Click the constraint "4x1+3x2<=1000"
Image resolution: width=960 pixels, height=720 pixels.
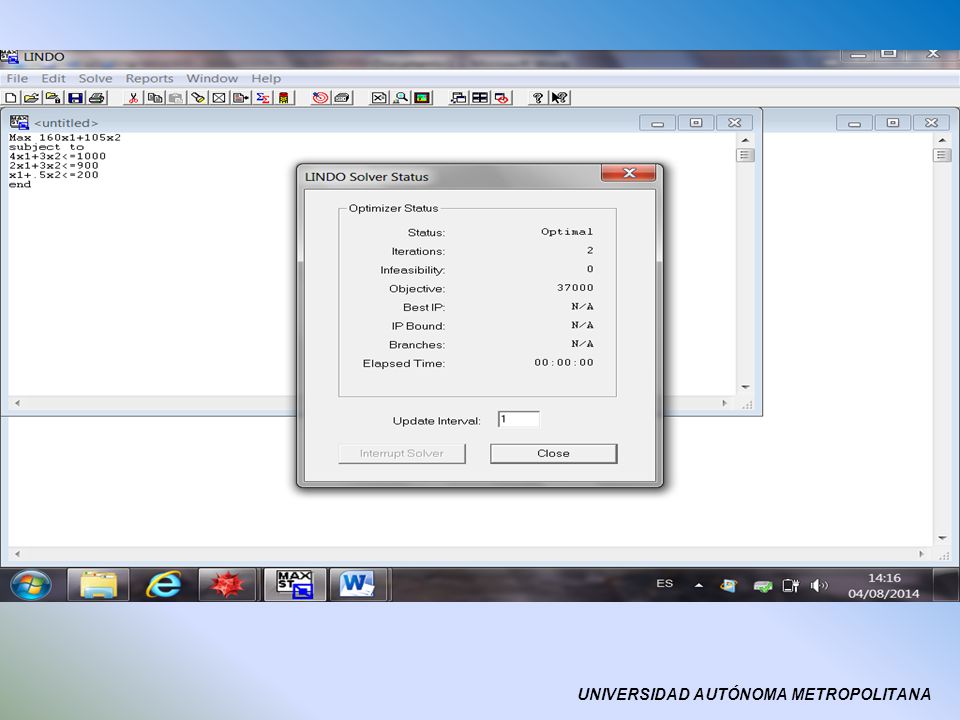[58, 156]
